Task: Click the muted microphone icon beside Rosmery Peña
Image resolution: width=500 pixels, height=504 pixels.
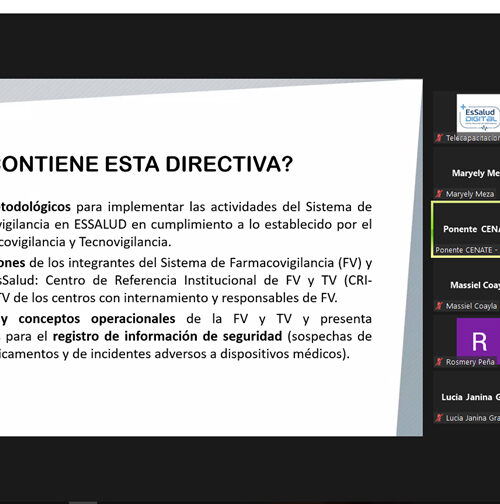Action: (439, 362)
